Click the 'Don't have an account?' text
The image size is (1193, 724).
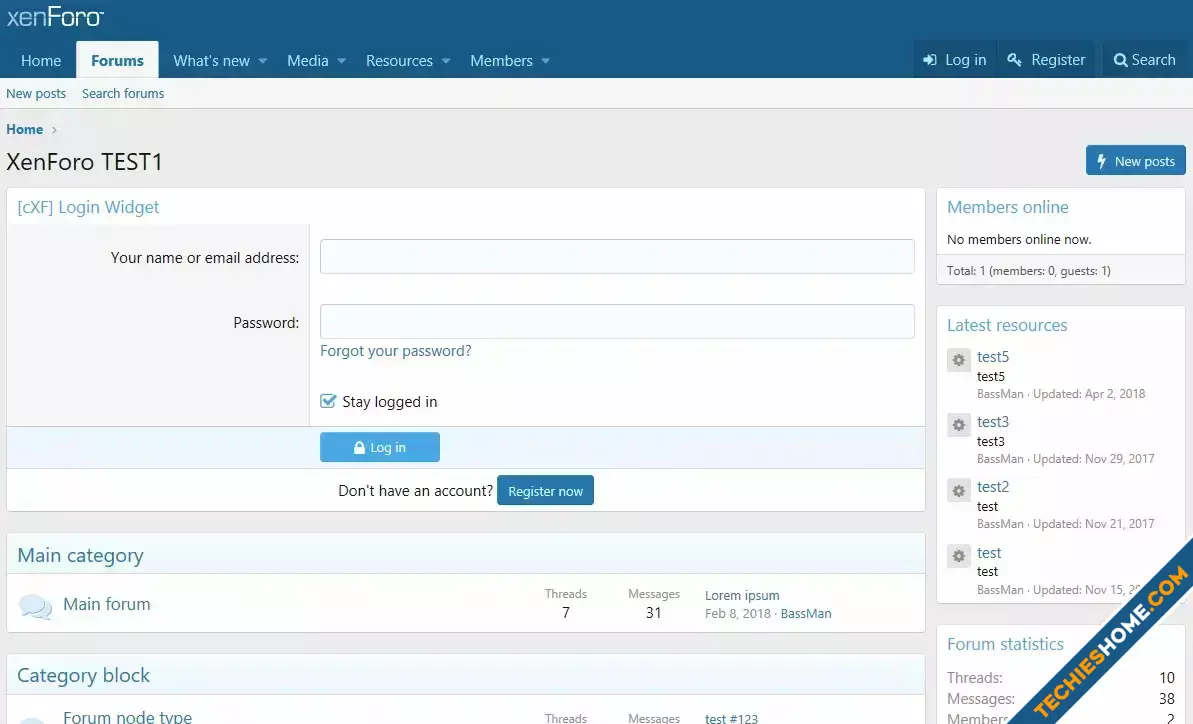(415, 491)
